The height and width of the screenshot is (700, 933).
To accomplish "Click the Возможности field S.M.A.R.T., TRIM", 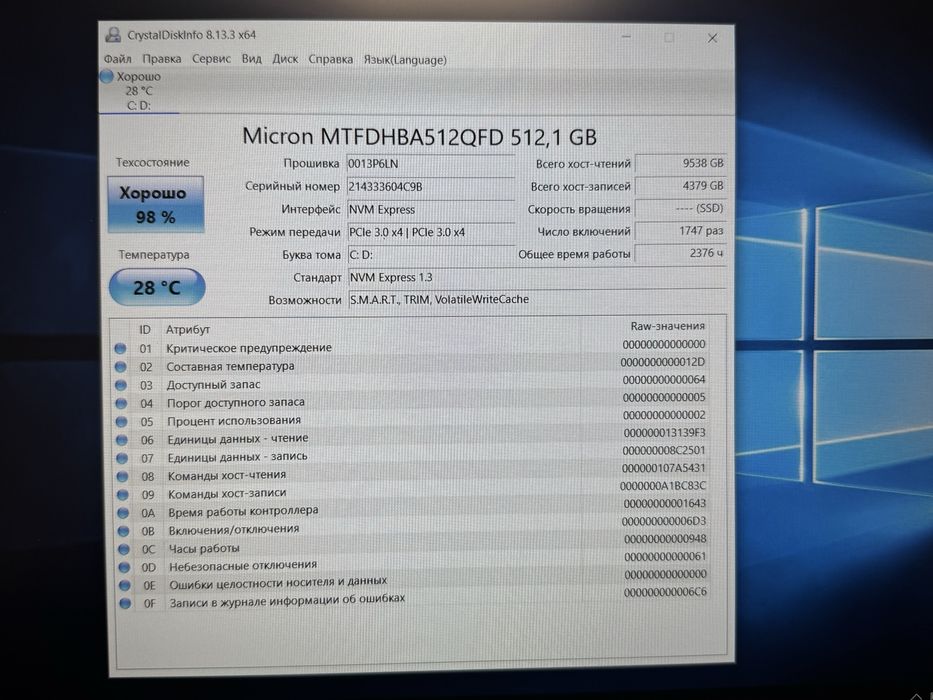I will (x=537, y=299).
